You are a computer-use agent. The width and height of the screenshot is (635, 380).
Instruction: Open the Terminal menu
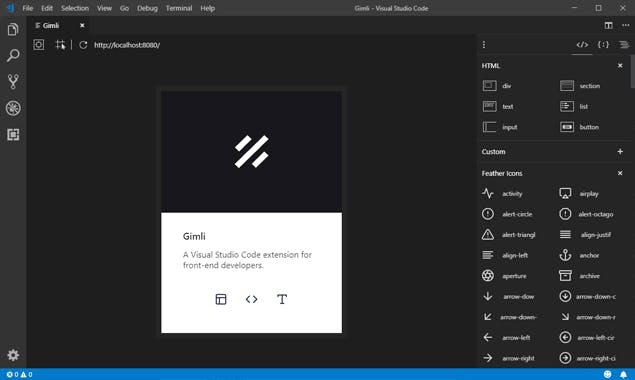(179, 8)
